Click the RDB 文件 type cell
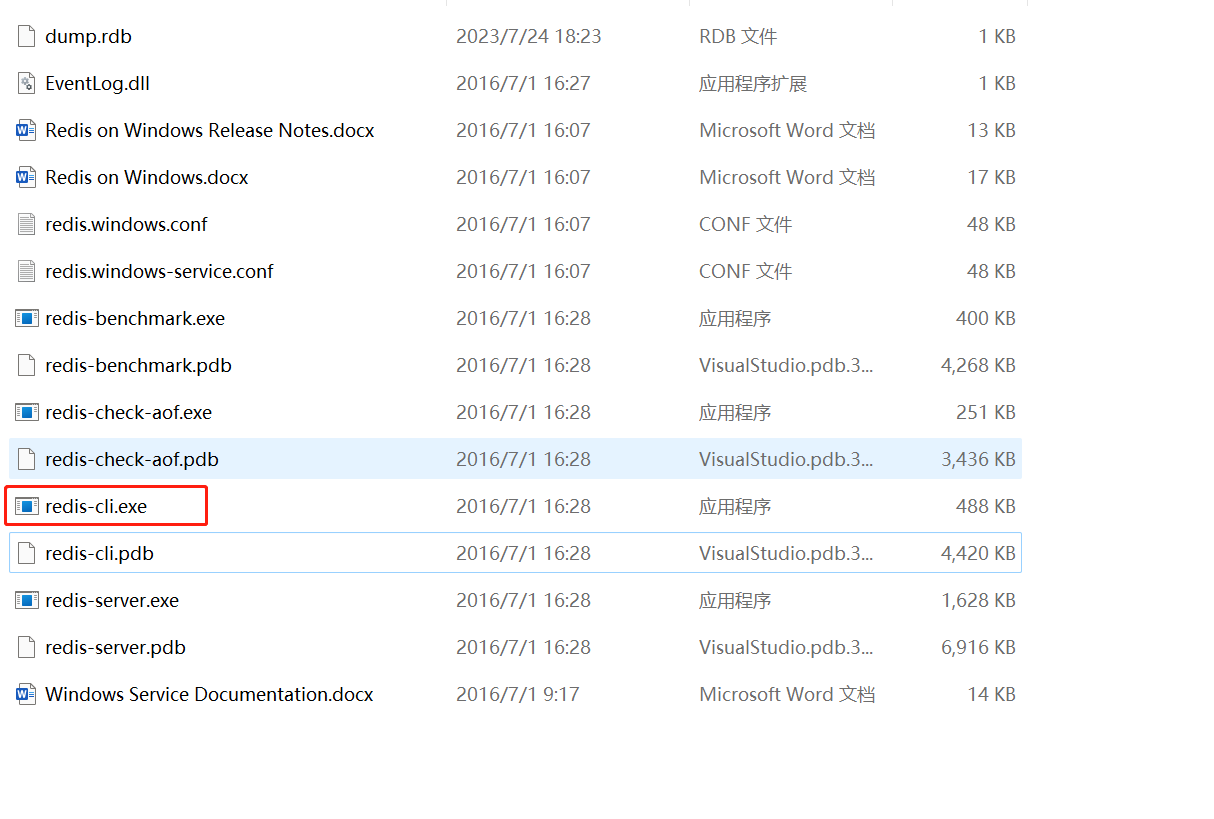The width and height of the screenshot is (1214, 819). pos(738,36)
